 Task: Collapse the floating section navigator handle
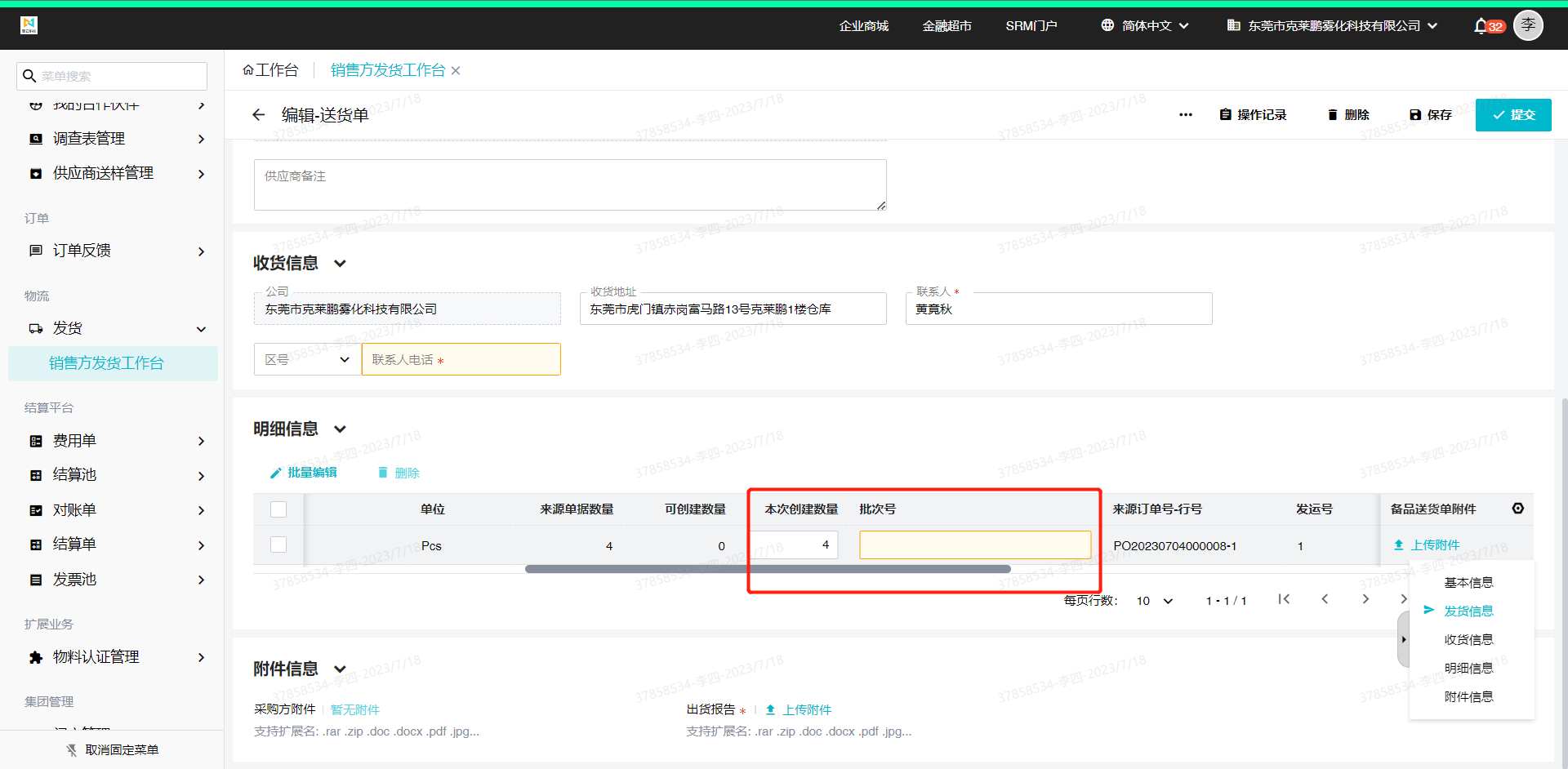pos(1404,639)
